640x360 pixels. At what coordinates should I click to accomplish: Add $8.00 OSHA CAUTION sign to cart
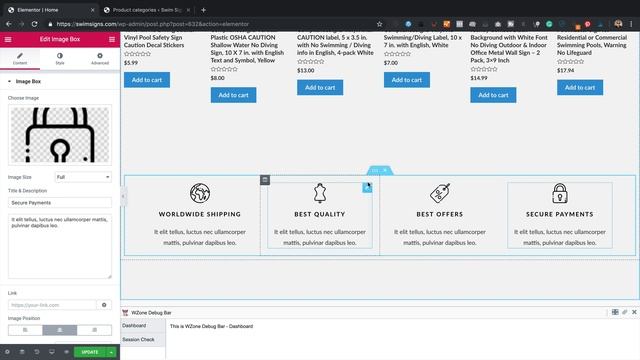point(233,95)
